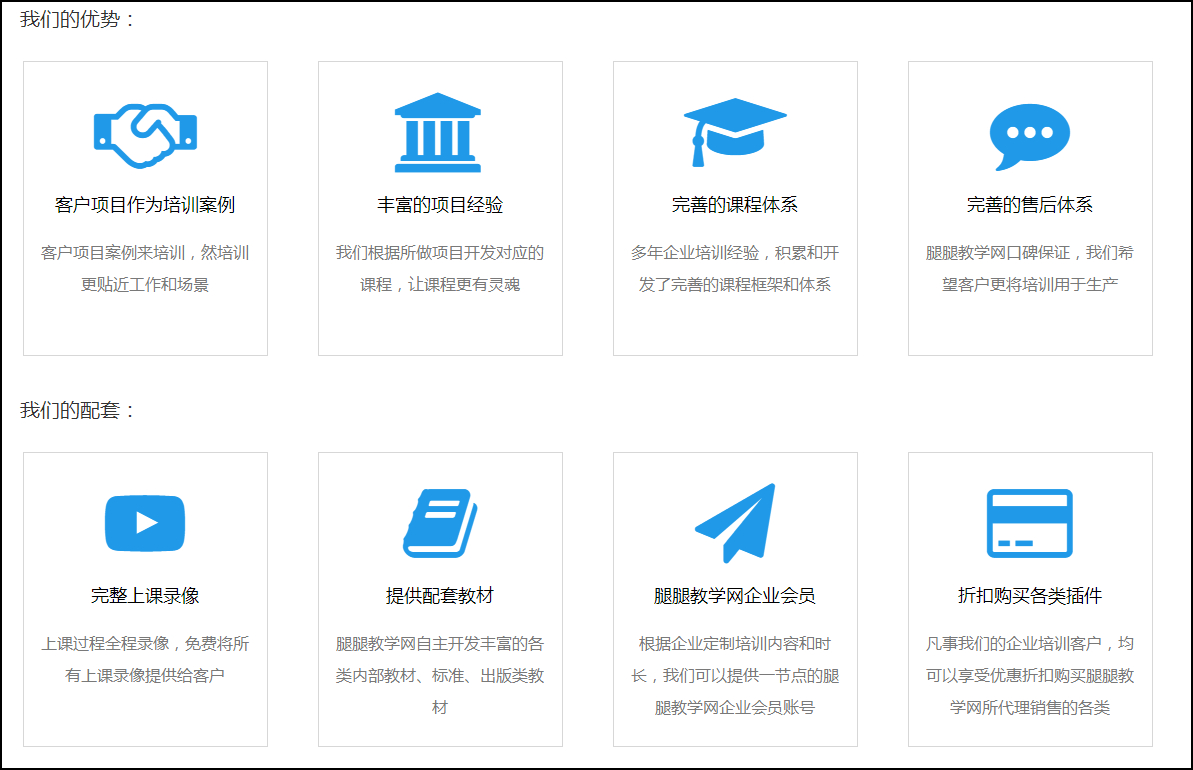Click the text 腿腿教学网自主开发丰富的各
The image size is (1193, 770).
pyautogui.click(x=440, y=644)
